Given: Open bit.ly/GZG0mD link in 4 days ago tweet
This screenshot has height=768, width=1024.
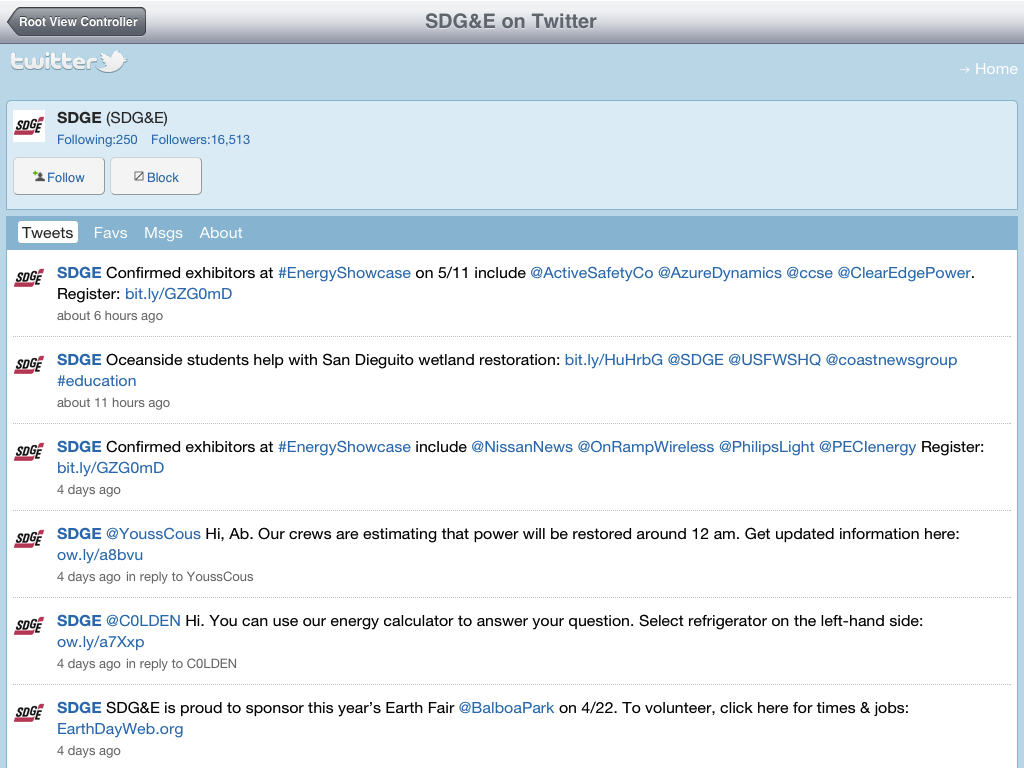Looking at the screenshot, I should click(110, 468).
